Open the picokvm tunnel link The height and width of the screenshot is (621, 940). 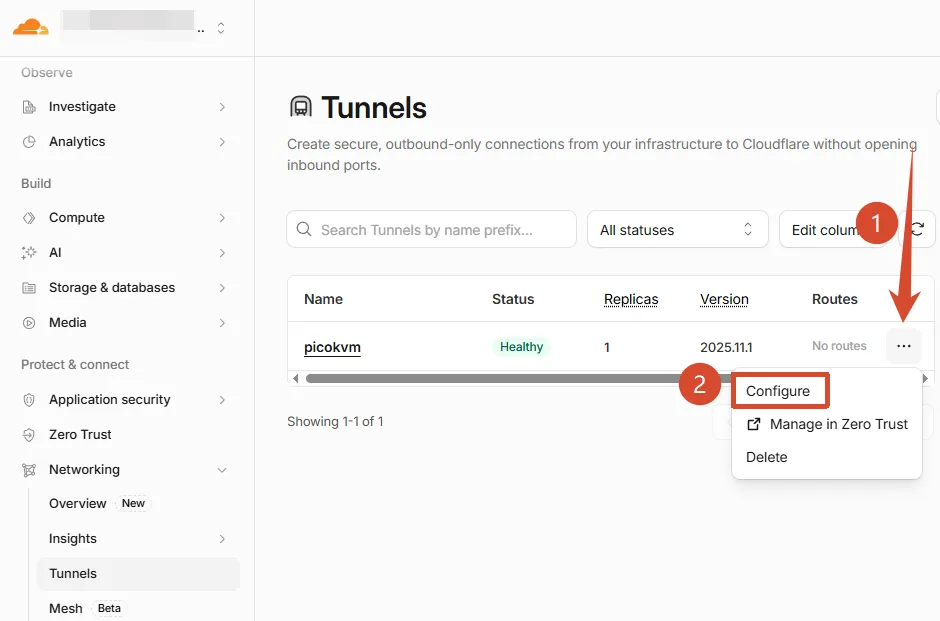[332, 347]
